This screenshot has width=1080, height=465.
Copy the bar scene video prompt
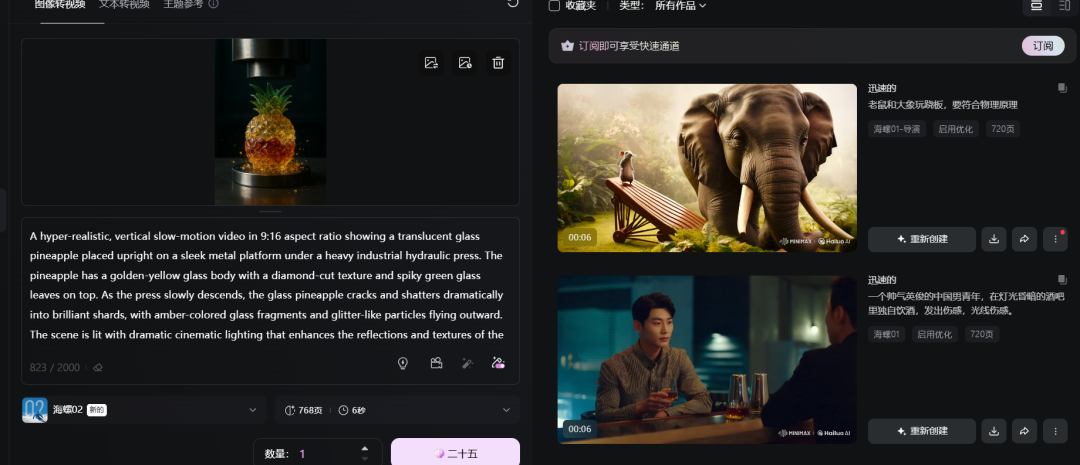click(1061, 280)
